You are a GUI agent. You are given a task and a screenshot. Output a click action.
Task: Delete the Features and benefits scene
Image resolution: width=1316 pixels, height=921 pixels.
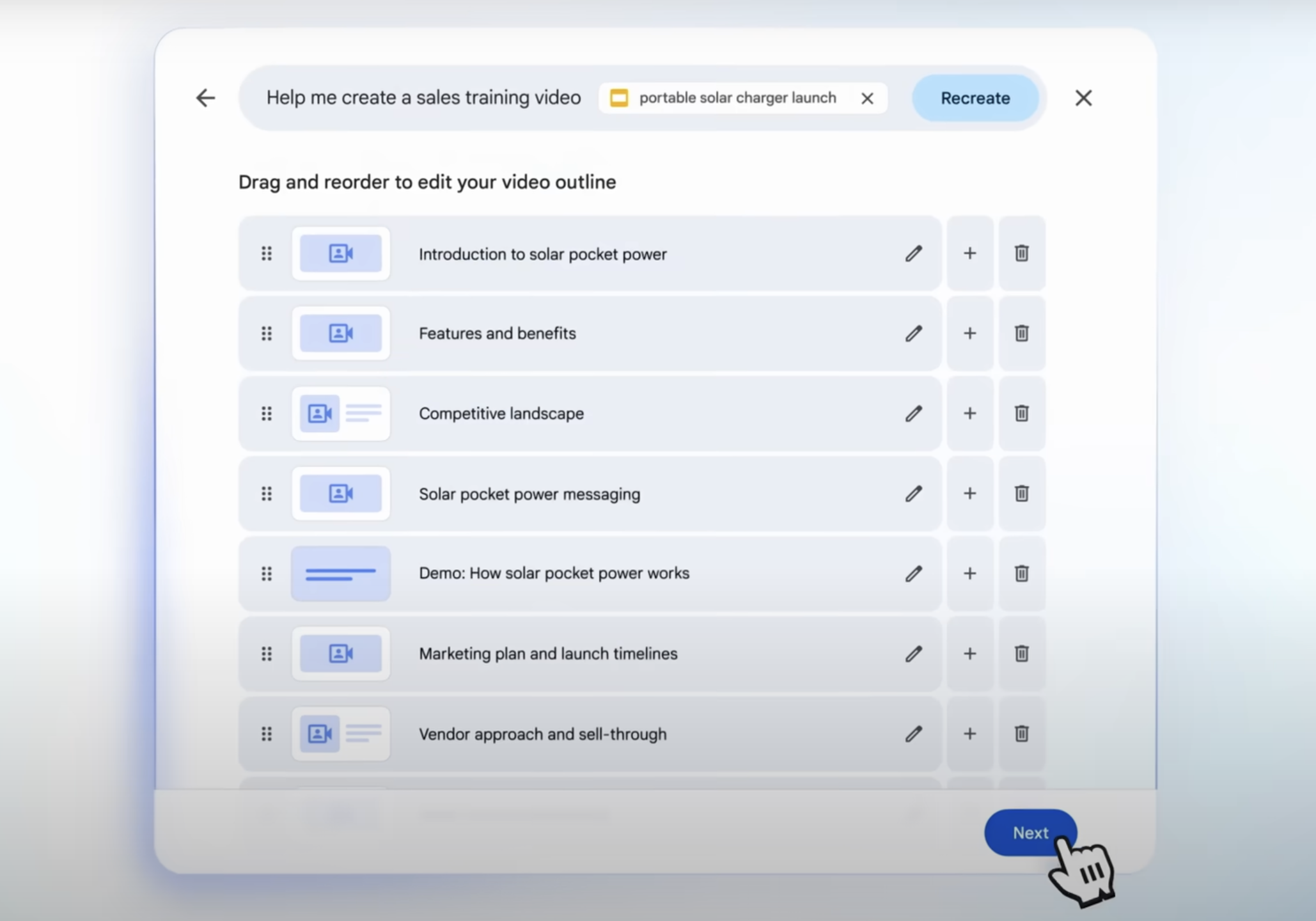(x=1022, y=333)
